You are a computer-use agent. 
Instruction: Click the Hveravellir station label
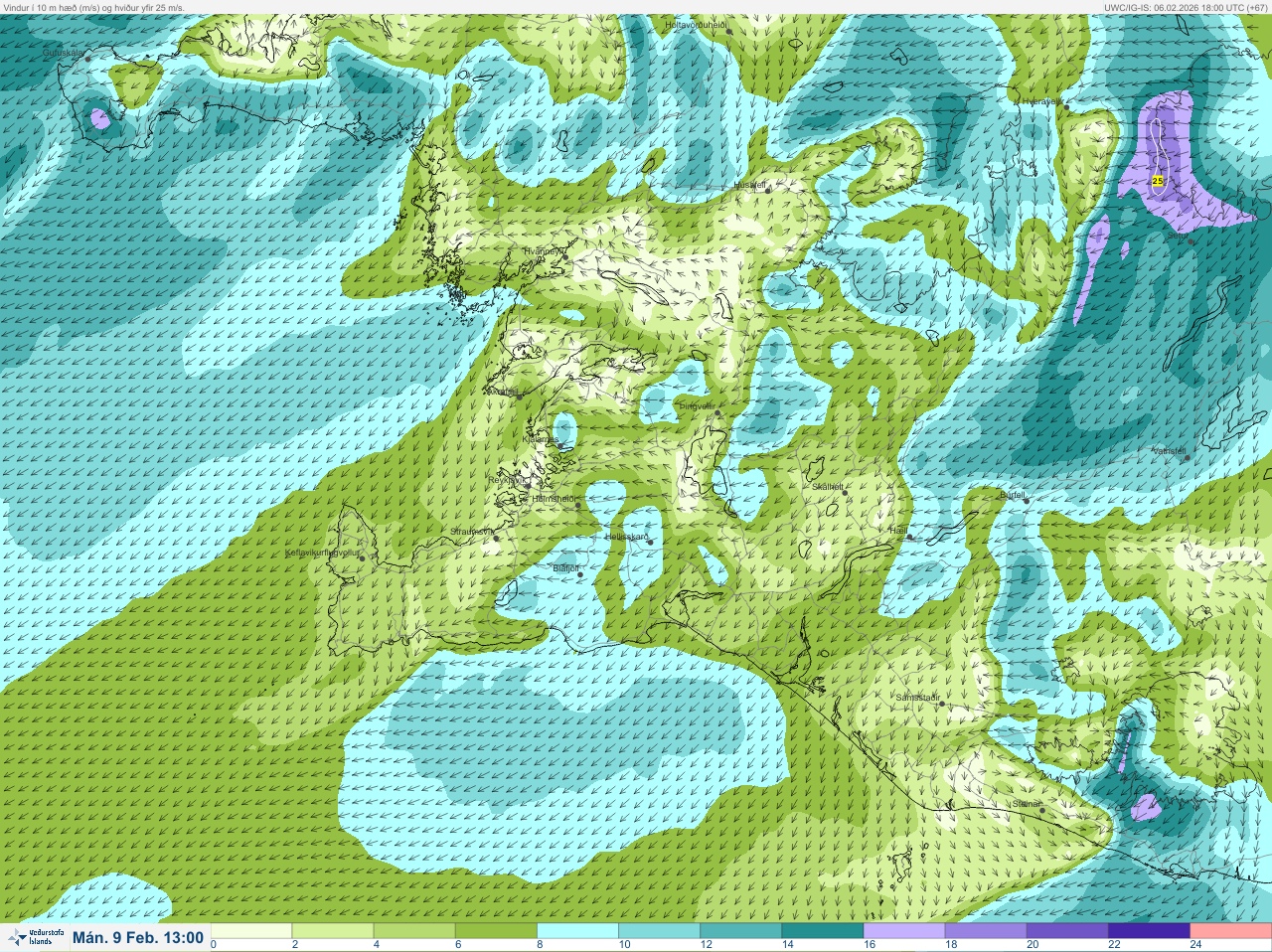coord(1041,101)
